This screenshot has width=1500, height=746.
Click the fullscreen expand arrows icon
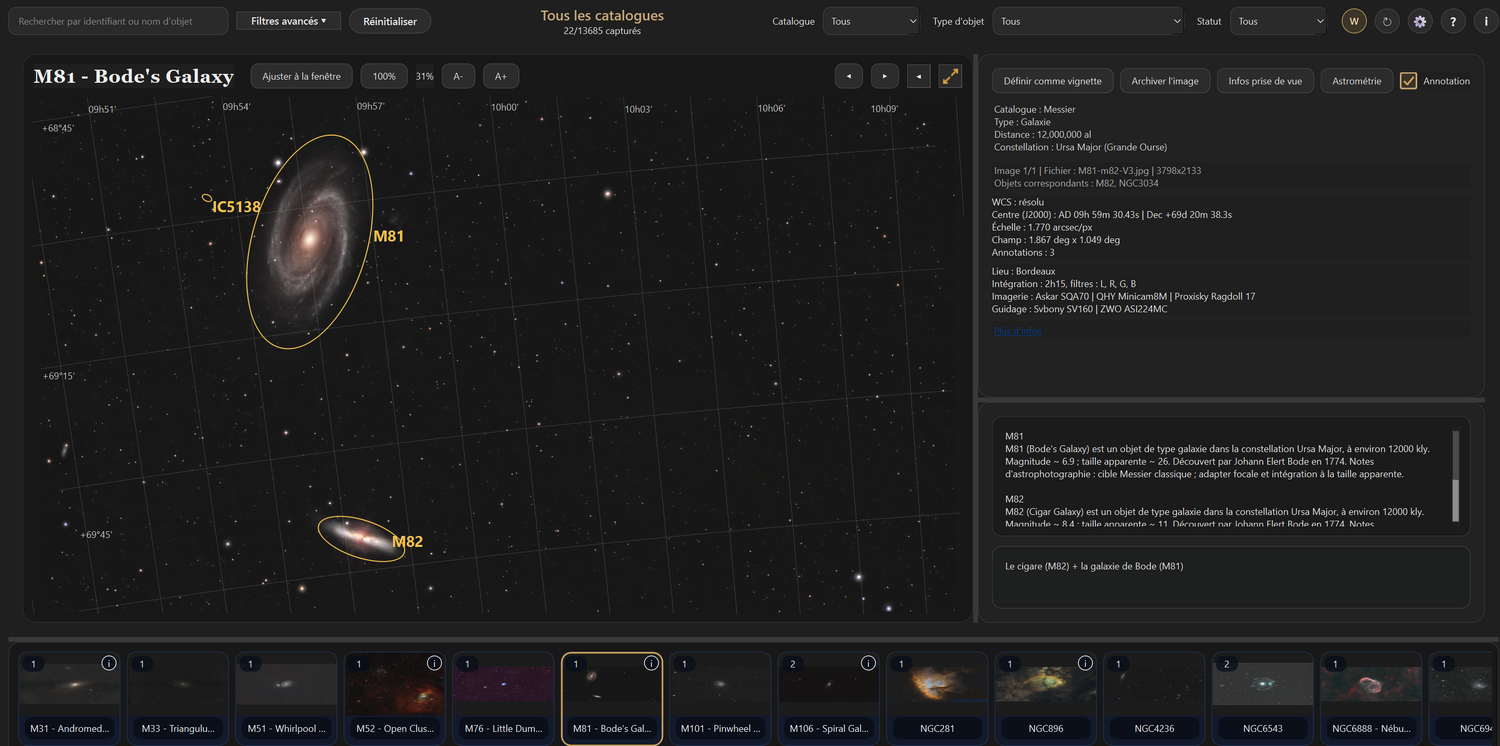[x=950, y=76]
